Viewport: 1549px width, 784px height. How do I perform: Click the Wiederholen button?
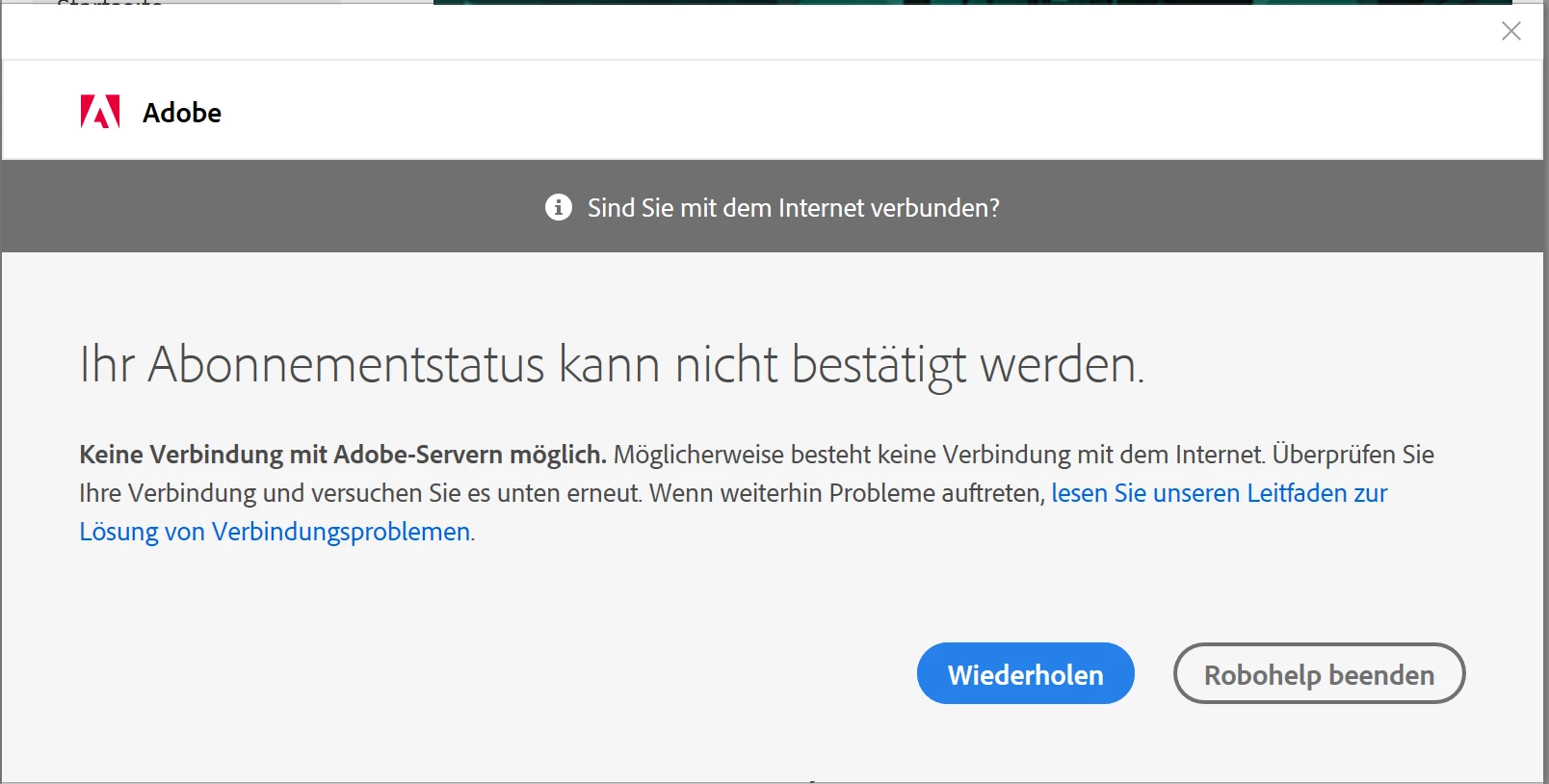1025,673
